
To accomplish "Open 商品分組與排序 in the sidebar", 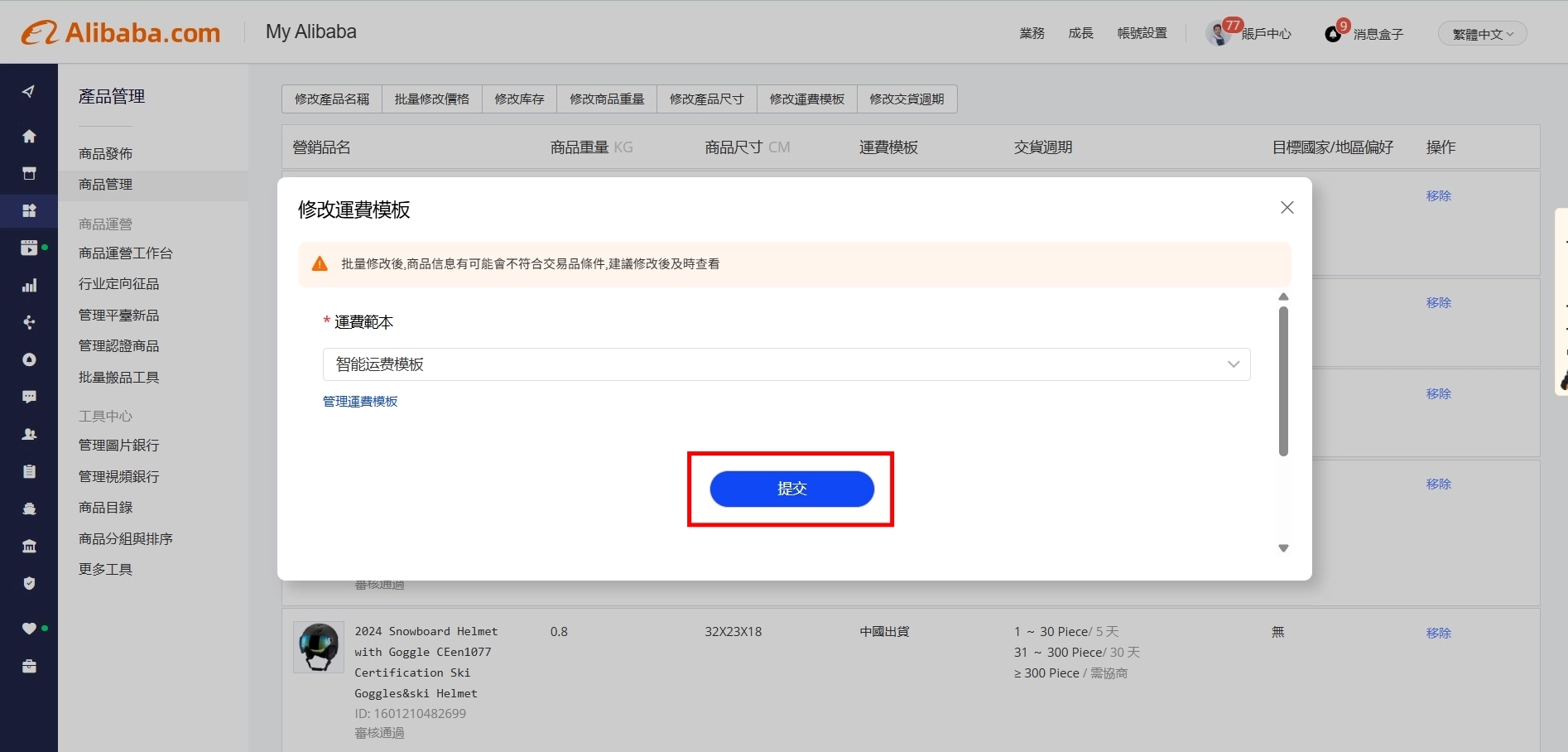I will (126, 538).
